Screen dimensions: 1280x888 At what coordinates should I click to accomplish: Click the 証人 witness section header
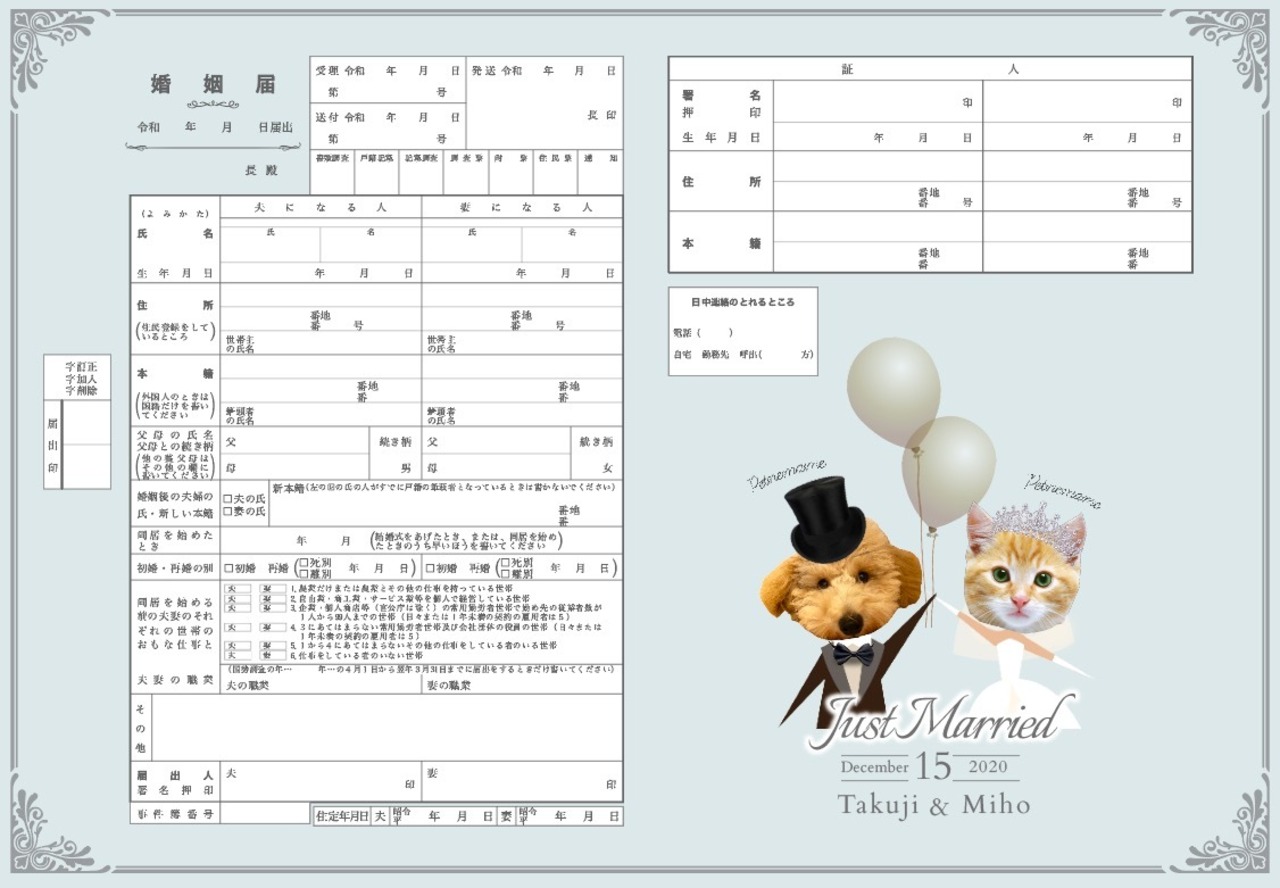coord(930,69)
